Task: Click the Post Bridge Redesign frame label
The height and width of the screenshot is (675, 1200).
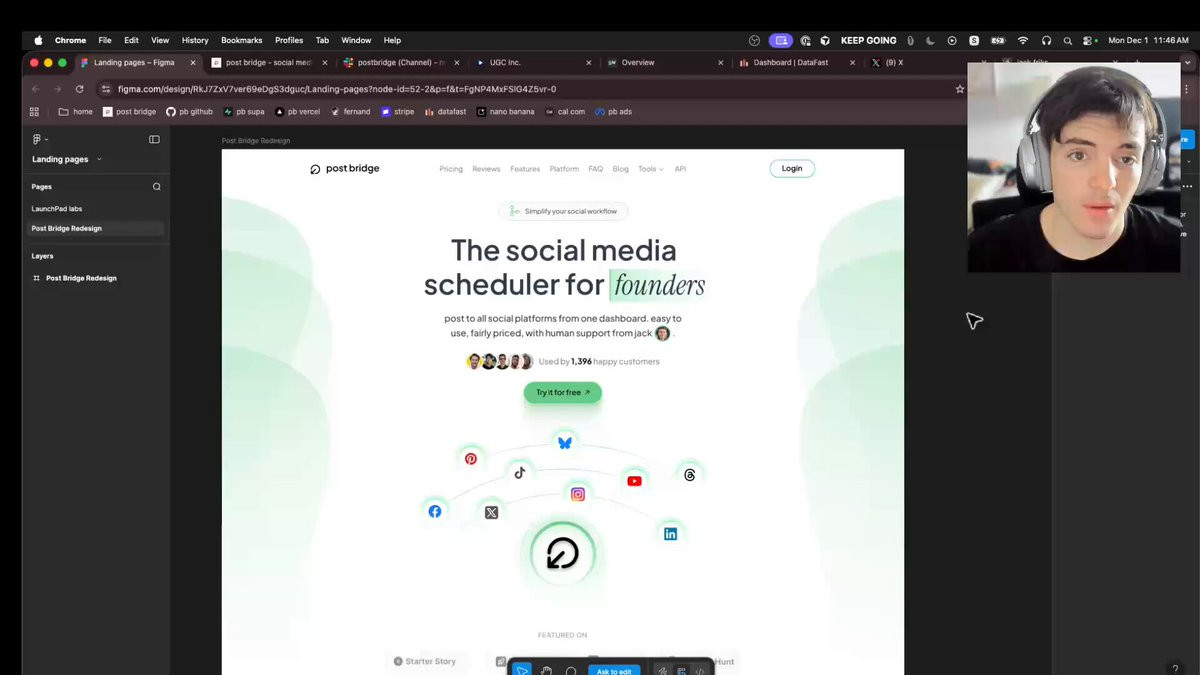Action: pos(256,141)
